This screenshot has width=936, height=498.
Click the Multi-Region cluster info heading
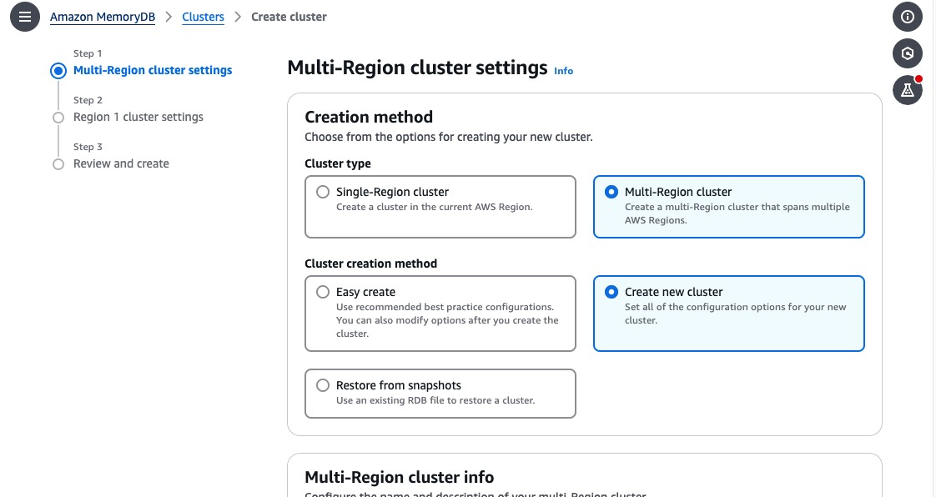pos(399,477)
